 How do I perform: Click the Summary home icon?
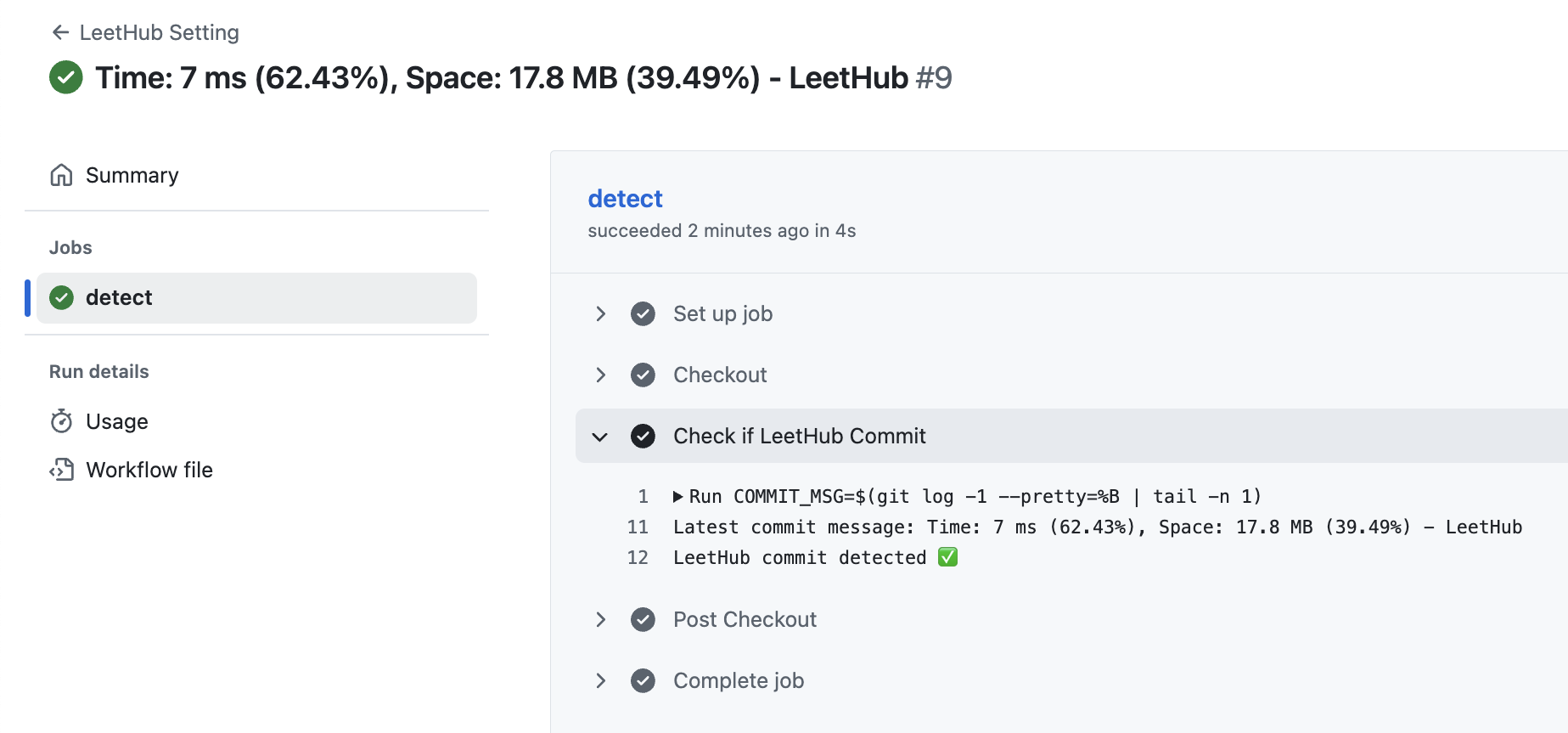61,175
